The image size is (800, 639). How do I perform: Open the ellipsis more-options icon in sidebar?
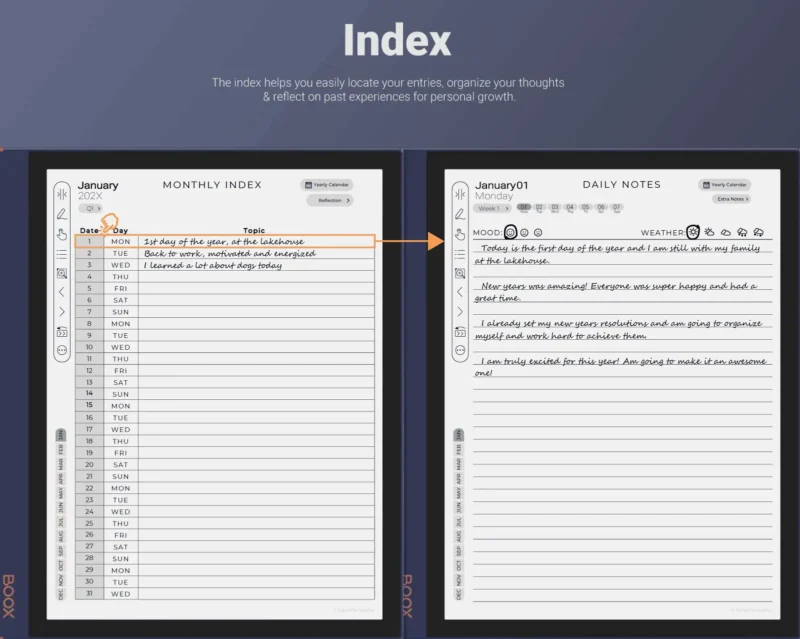pyautogui.click(x=60, y=348)
